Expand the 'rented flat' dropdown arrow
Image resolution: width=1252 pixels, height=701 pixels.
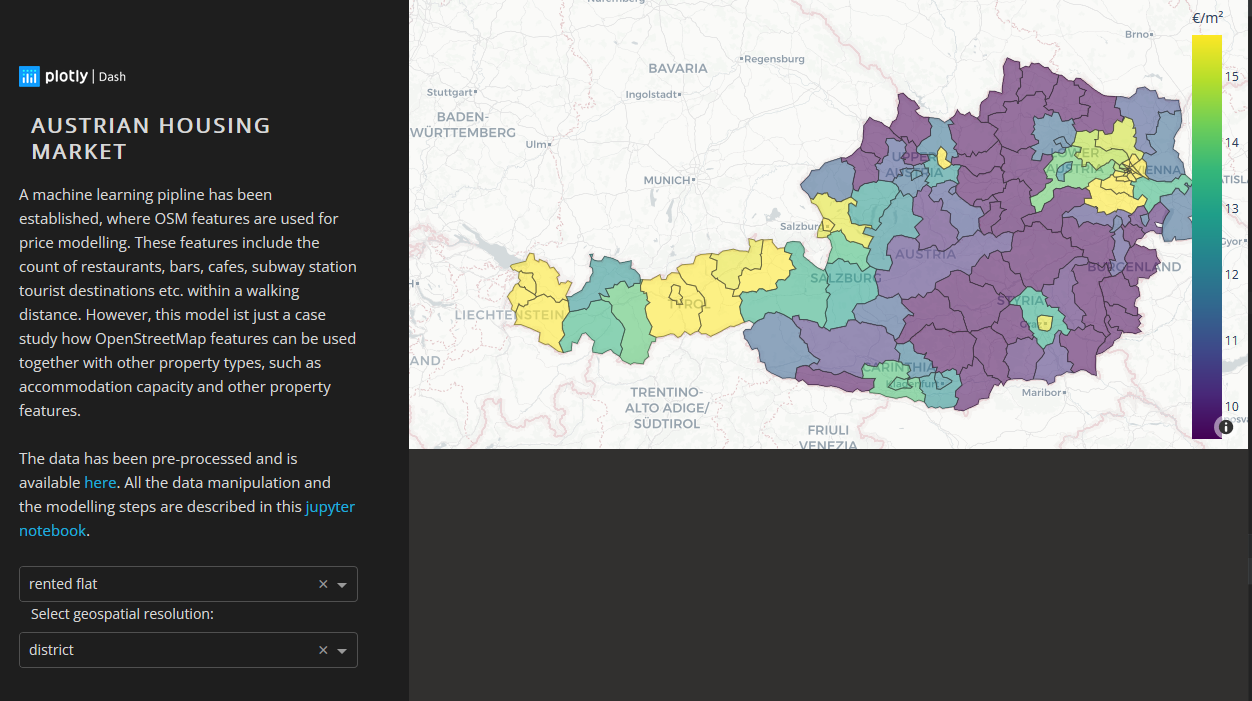(x=342, y=585)
